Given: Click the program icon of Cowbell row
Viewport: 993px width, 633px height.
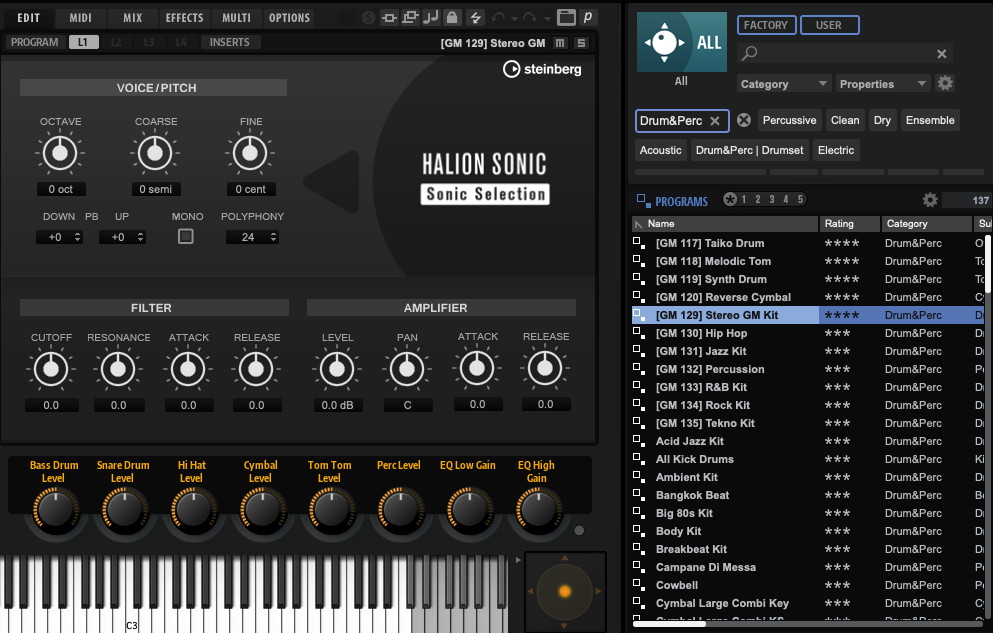Looking at the screenshot, I should pyautogui.click(x=639, y=585).
